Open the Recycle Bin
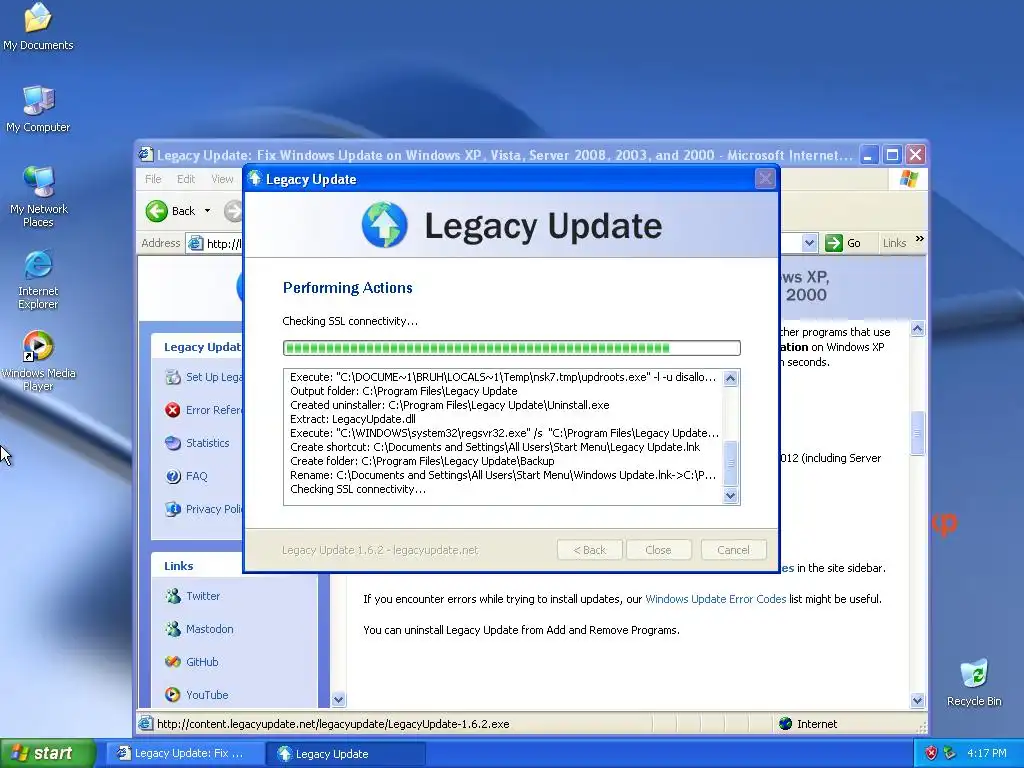The image size is (1024, 768). click(x=974, y=682)
